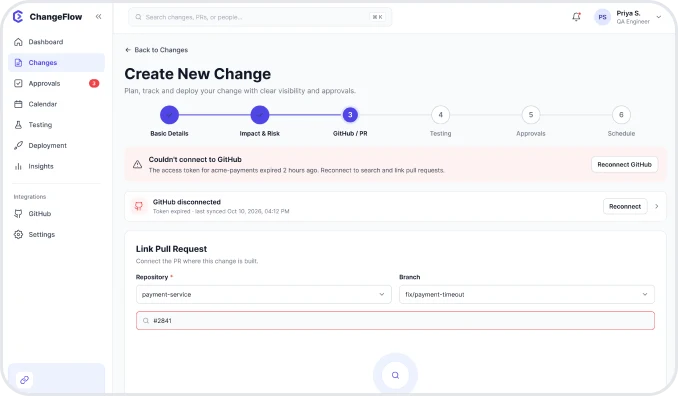
Task: Open the Testing sidebar item
Action: pos(56,125)
